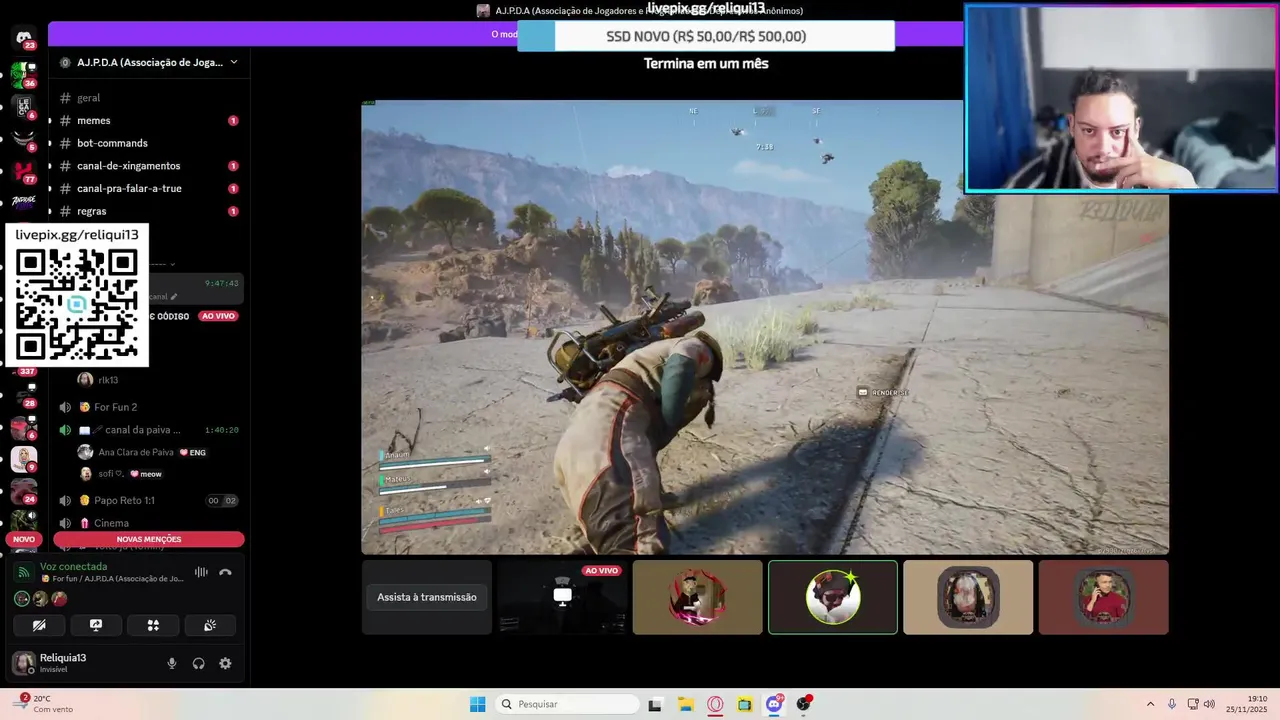Viewport: 1280px width, 720px height.
Task: Open activities launcher icon in voice panel
Action: pos(153,625)
